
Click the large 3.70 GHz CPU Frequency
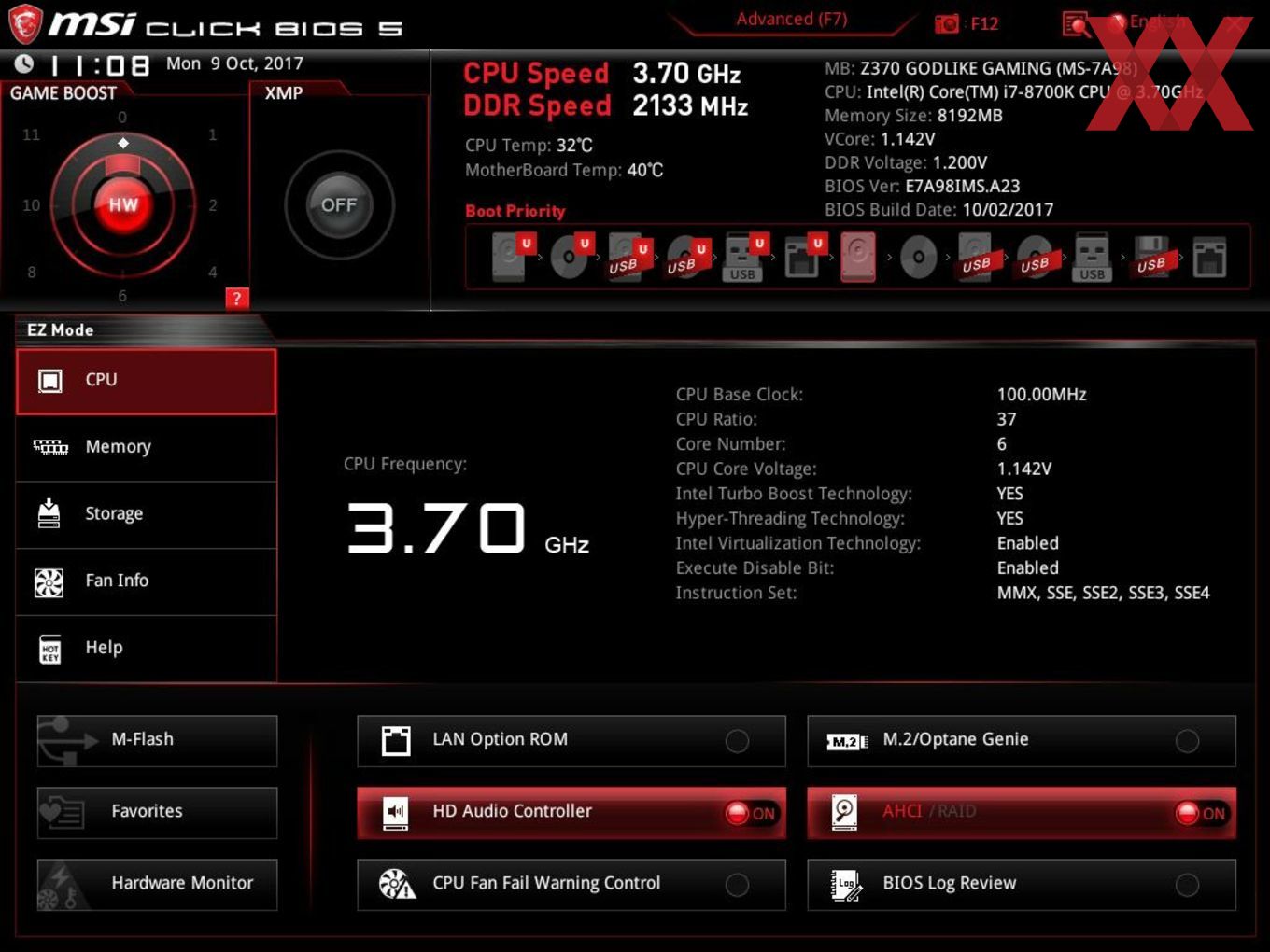pos(467,529)
